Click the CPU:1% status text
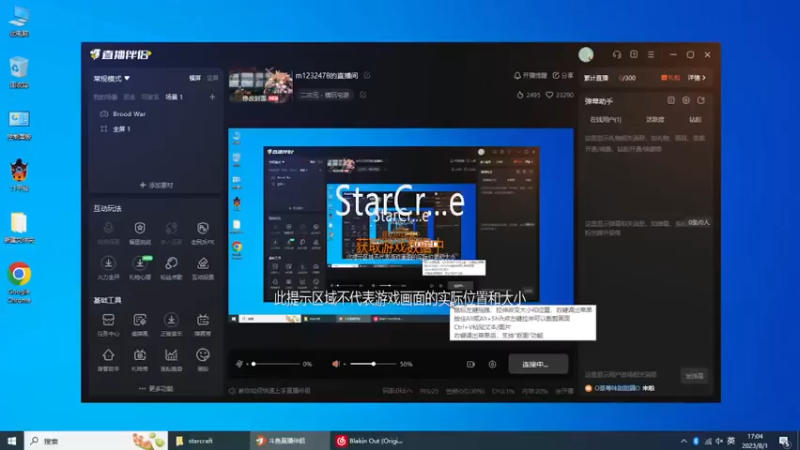 click(x=503, y=391)
